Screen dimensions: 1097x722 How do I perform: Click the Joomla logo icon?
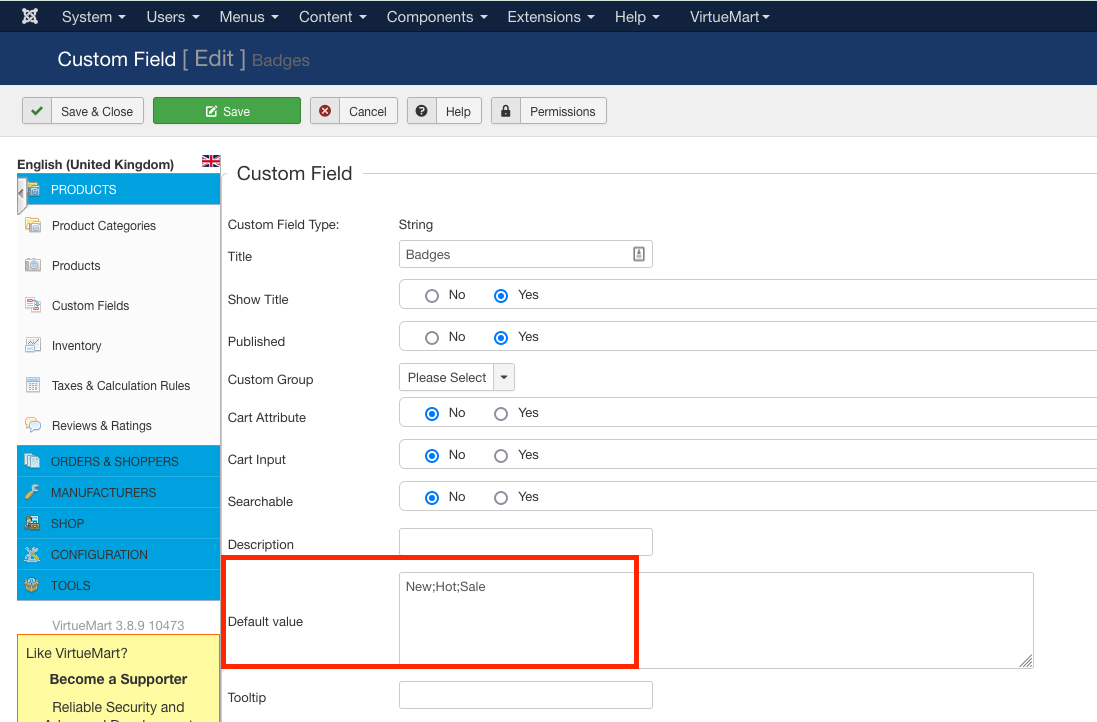pyautogui.click(x=30, y=17)
